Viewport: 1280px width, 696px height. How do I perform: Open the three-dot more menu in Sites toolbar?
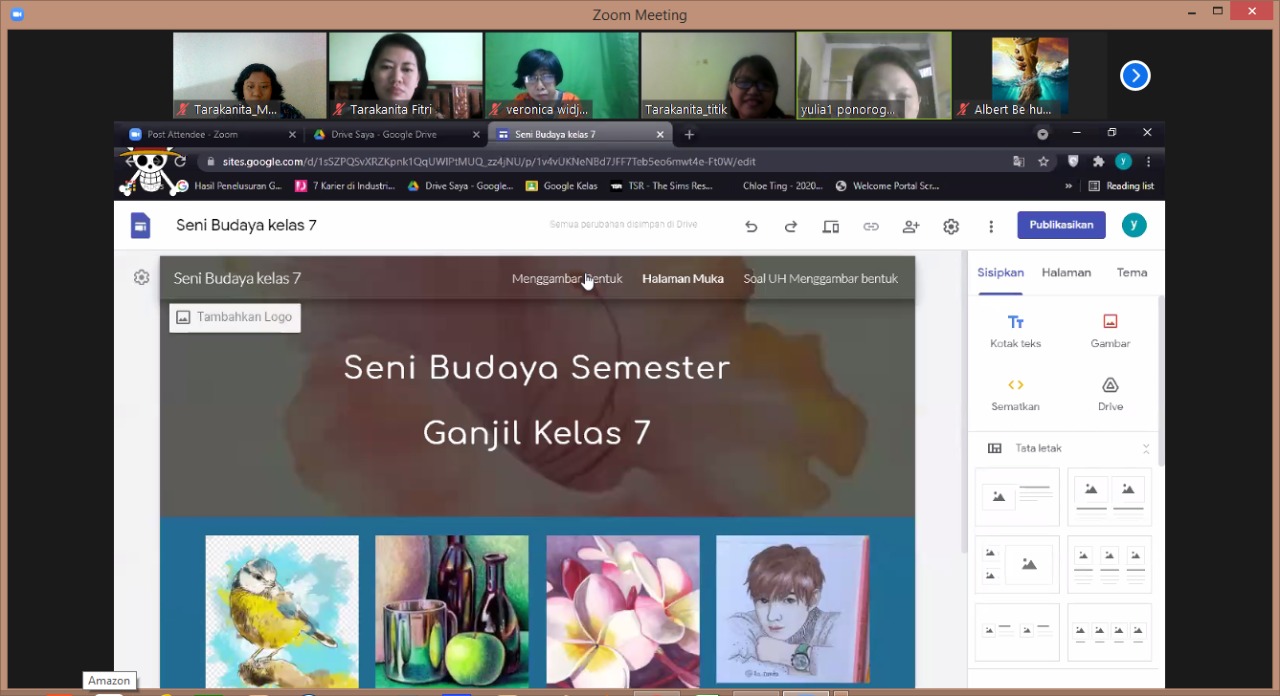pyautogui.click(x=991, y=226)
